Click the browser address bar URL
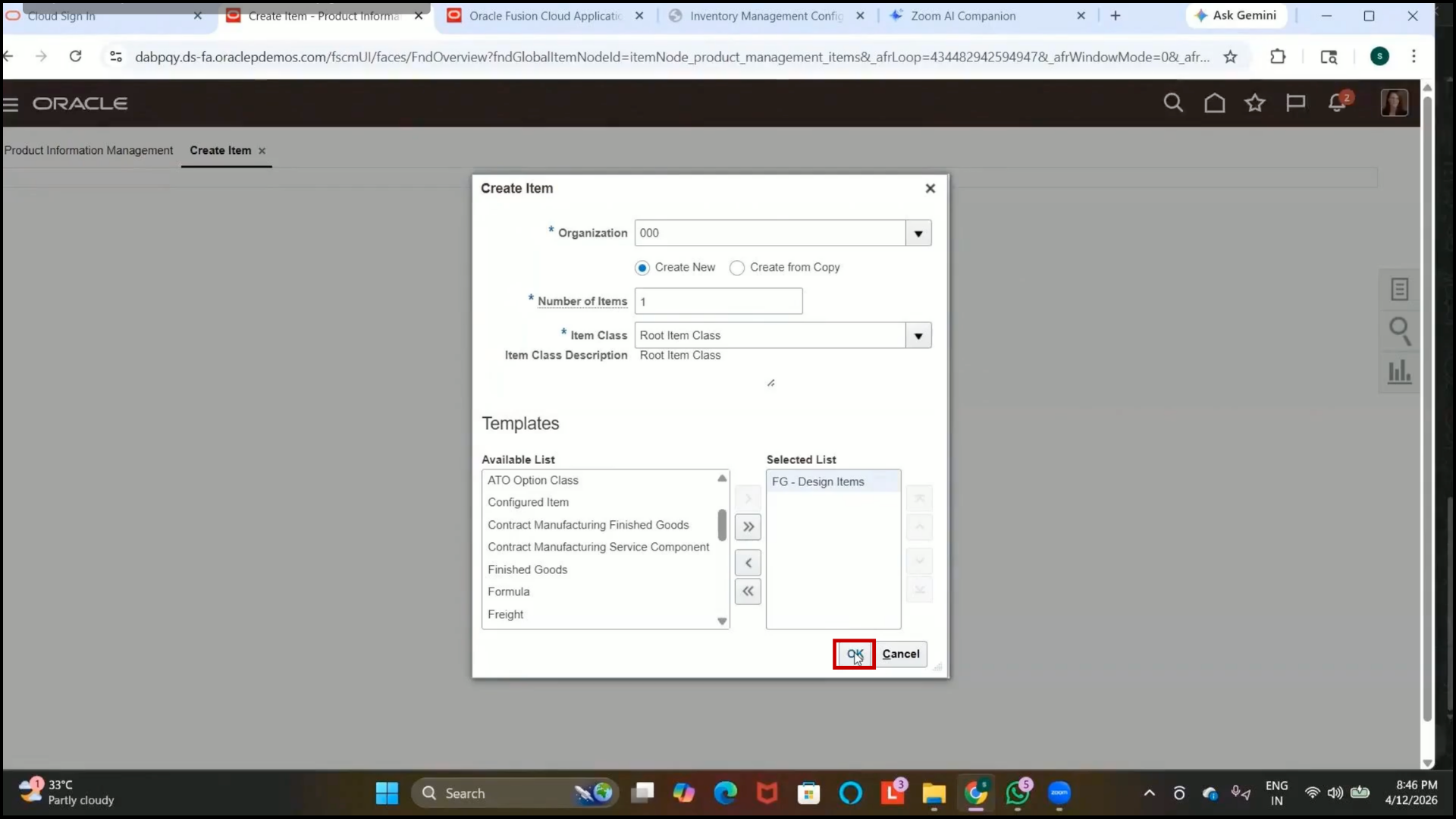The image size is (1456, 819). [x=672, y=57]
